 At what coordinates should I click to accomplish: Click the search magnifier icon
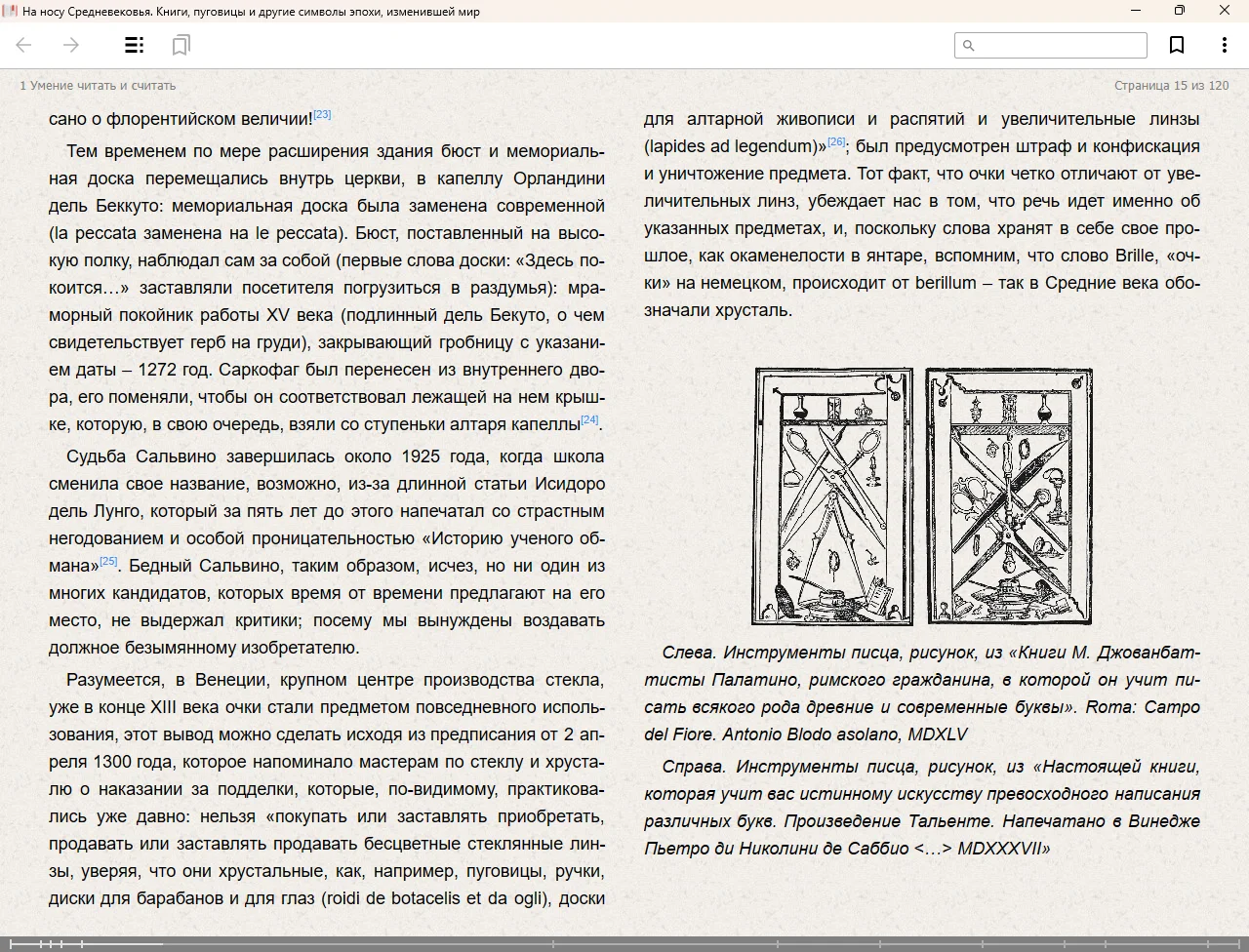point(969,45)
